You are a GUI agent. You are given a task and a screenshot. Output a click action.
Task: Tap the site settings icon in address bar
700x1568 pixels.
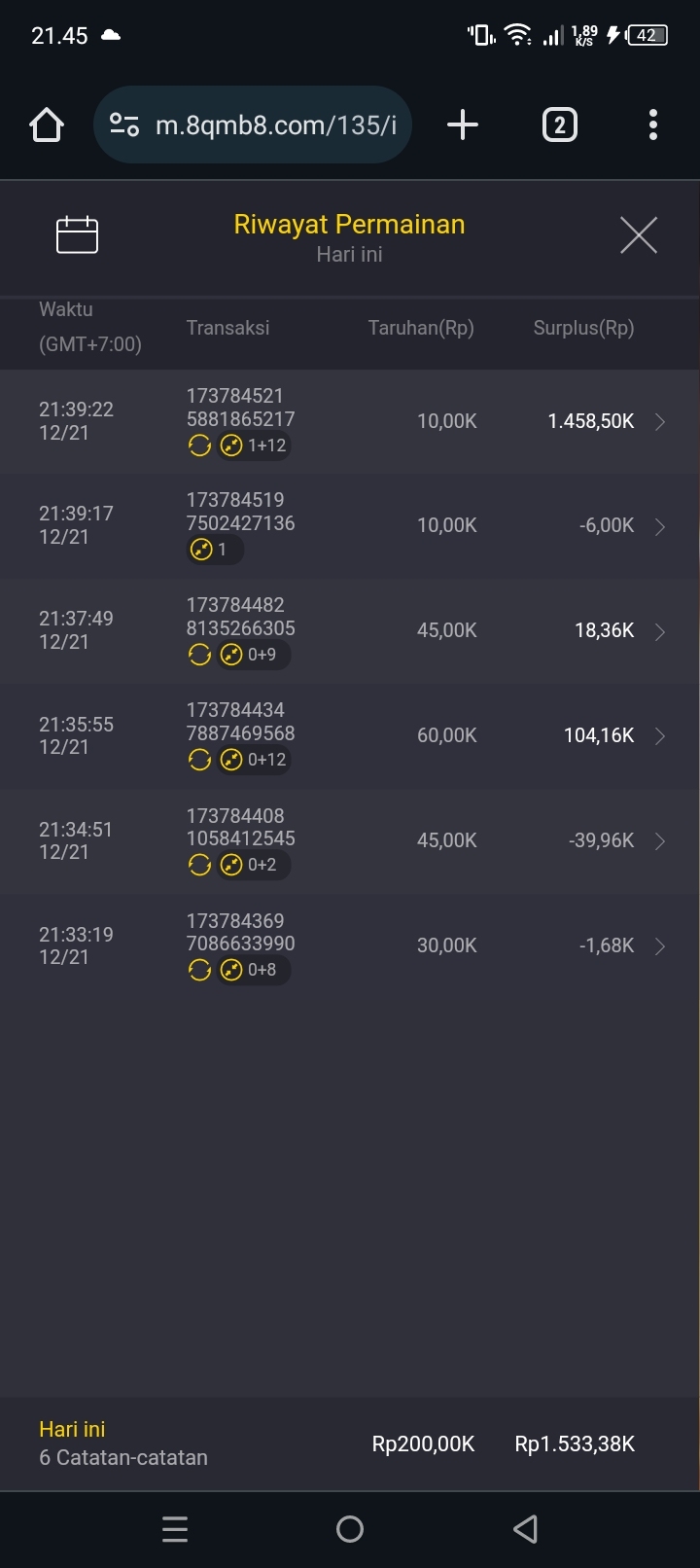coord(124,125)
